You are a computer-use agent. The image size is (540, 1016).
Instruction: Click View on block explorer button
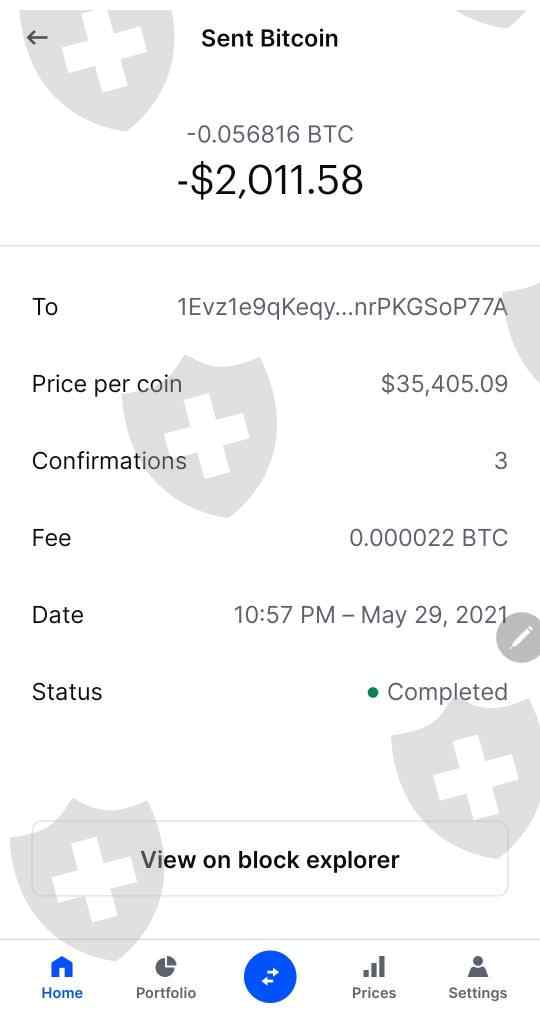point(270,859)
